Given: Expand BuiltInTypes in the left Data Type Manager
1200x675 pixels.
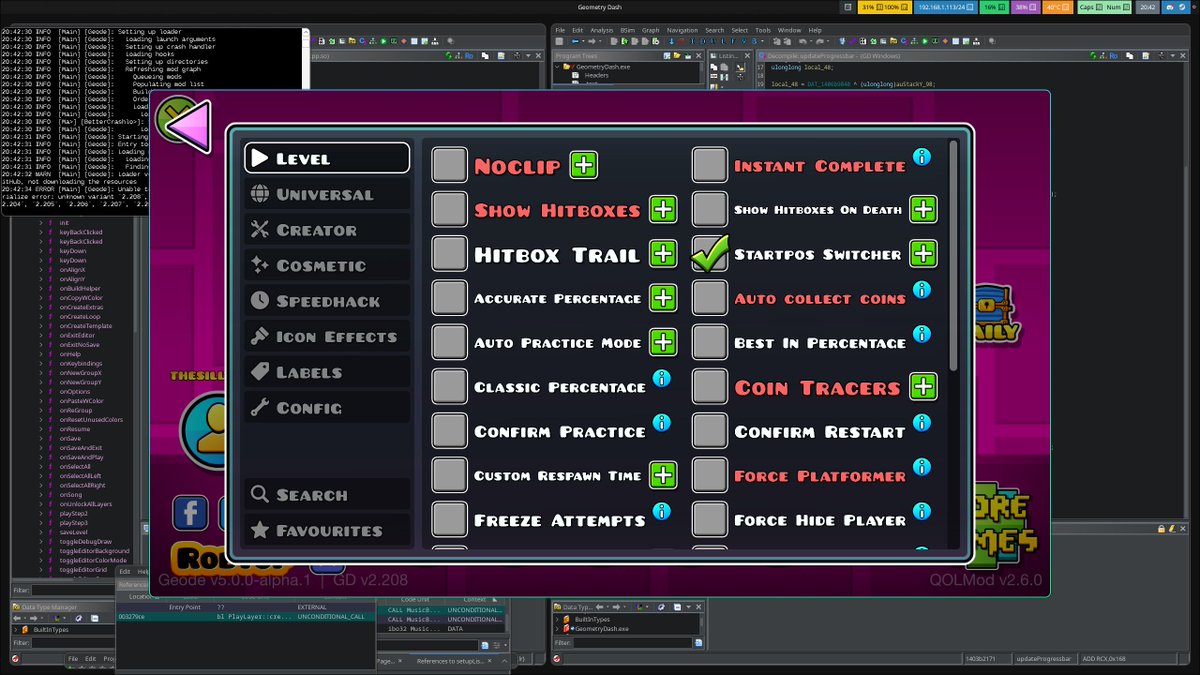Looking at the screenshot, I should (x=15, y=630).
